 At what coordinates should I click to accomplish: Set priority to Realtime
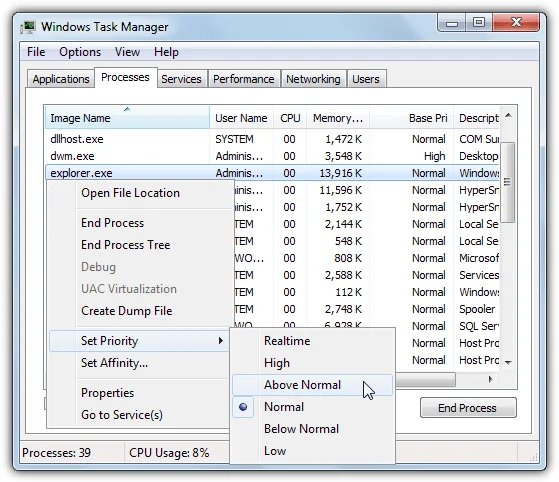312,341
